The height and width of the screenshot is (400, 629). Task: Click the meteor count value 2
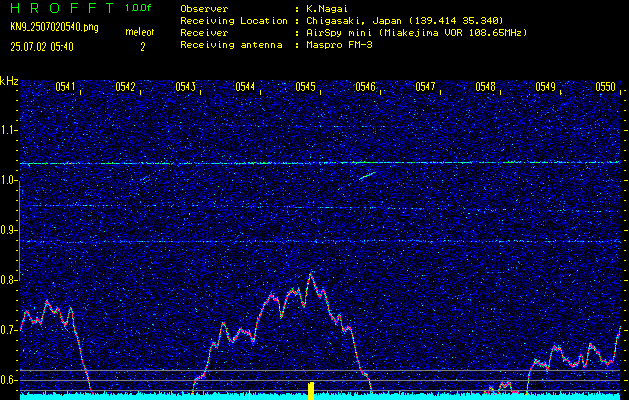[142, 47]
